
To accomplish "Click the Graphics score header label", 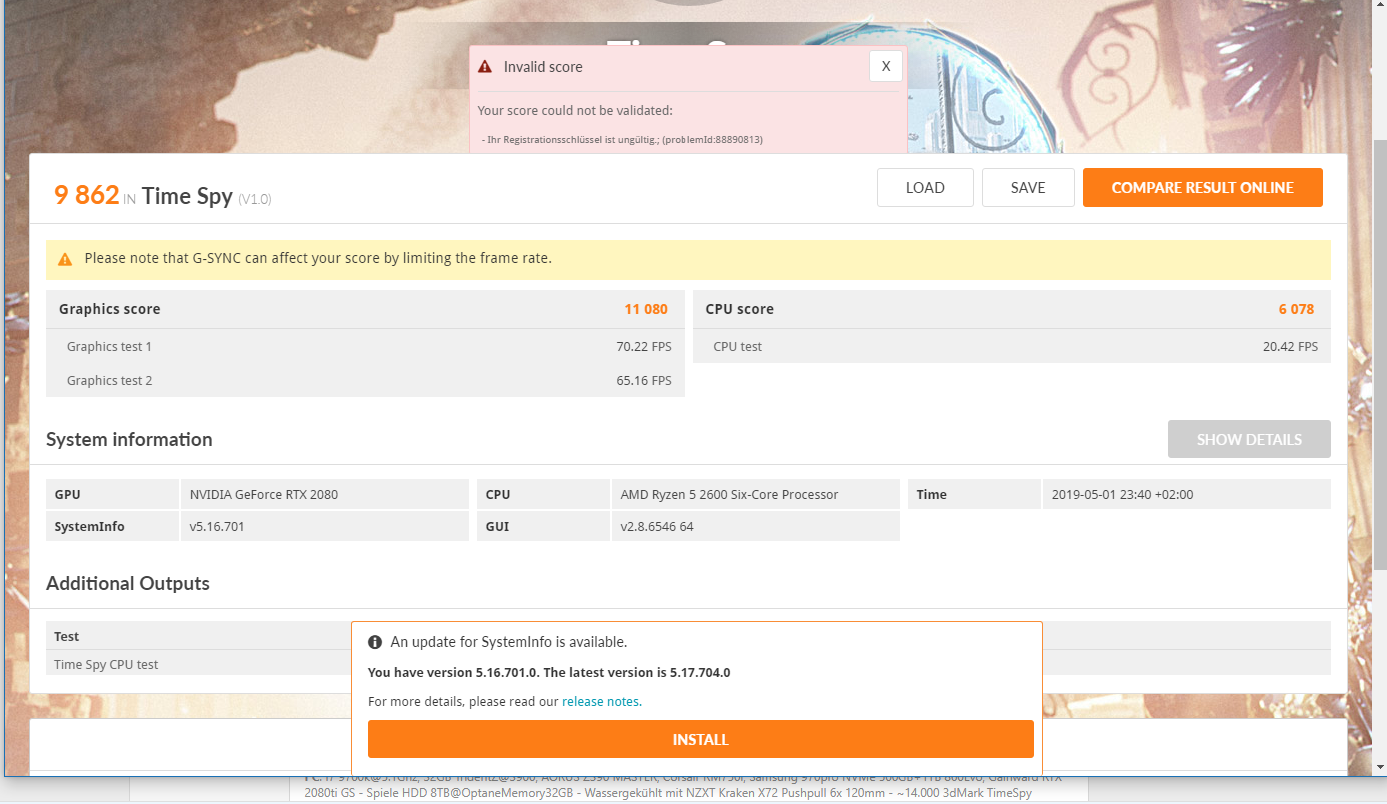I will pyautogui.click(x=109, y=309).
